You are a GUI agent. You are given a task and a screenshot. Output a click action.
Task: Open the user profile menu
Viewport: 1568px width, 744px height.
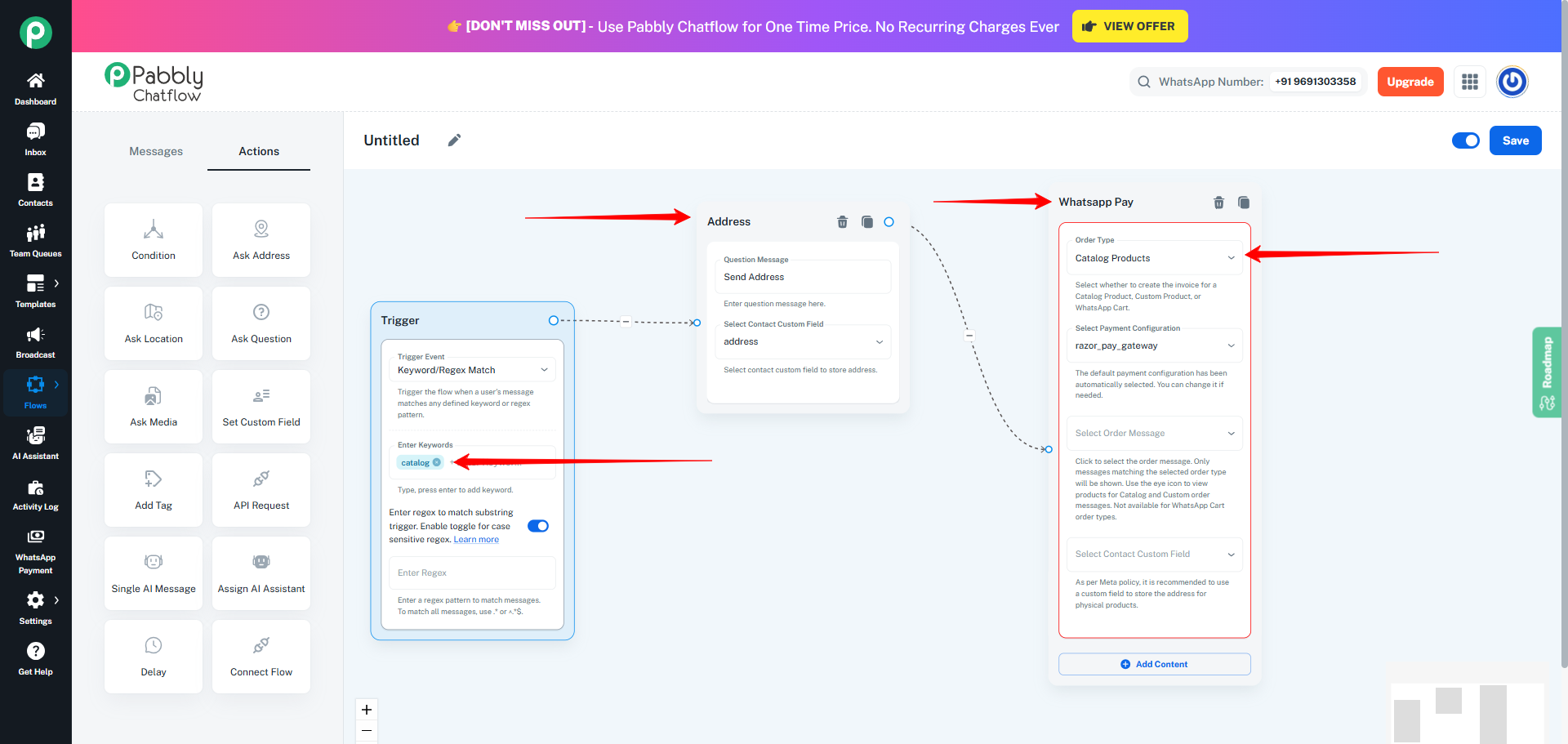(1512, 82)
